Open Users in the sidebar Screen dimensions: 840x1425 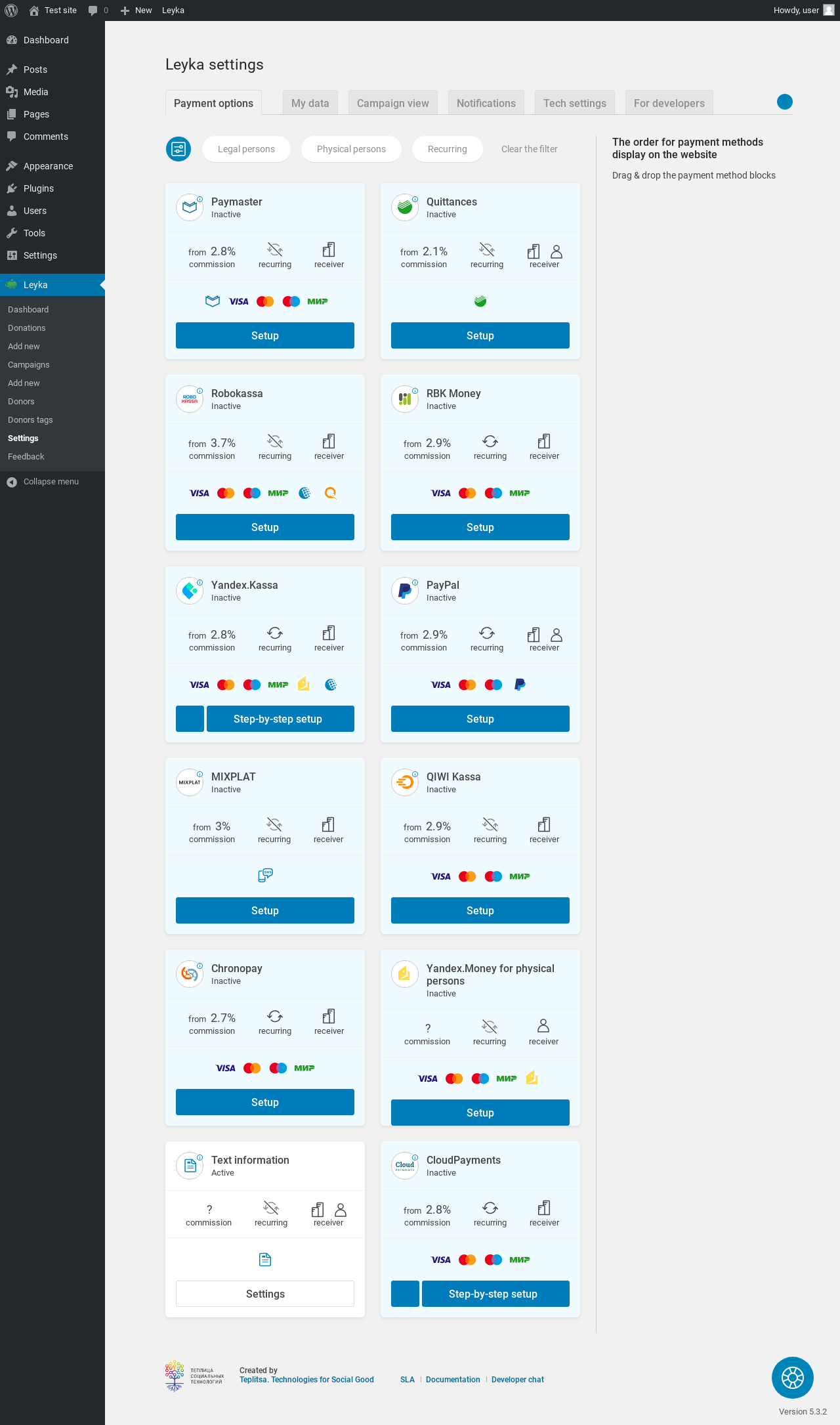tap(52, 211)
